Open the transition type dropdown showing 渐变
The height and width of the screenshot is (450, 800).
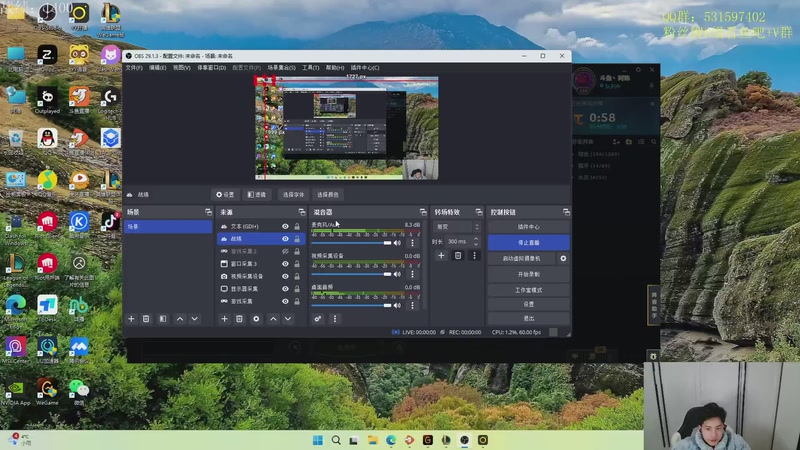(x=457, y=227)
